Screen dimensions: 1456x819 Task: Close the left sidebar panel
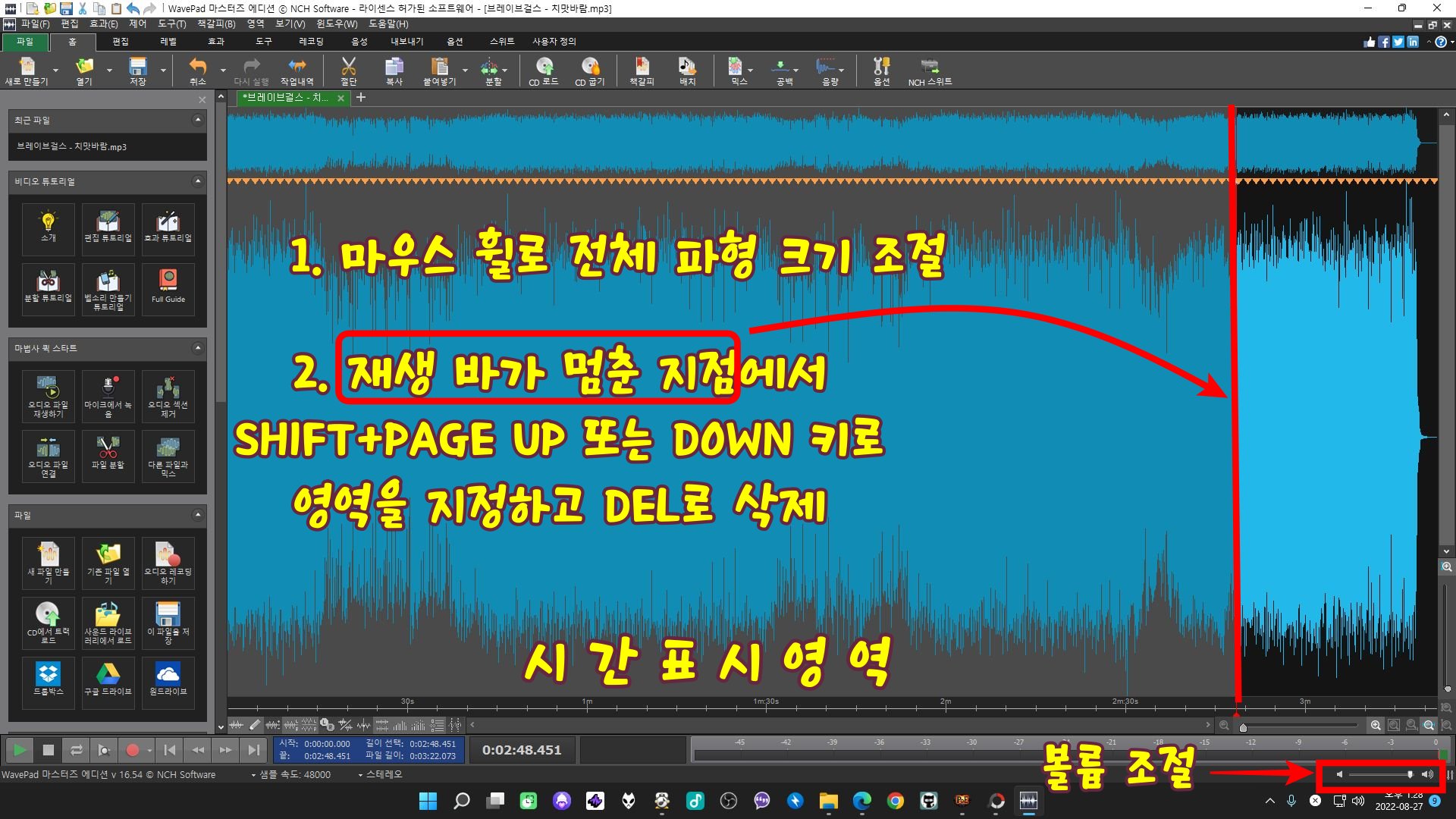tap(202, 100)
